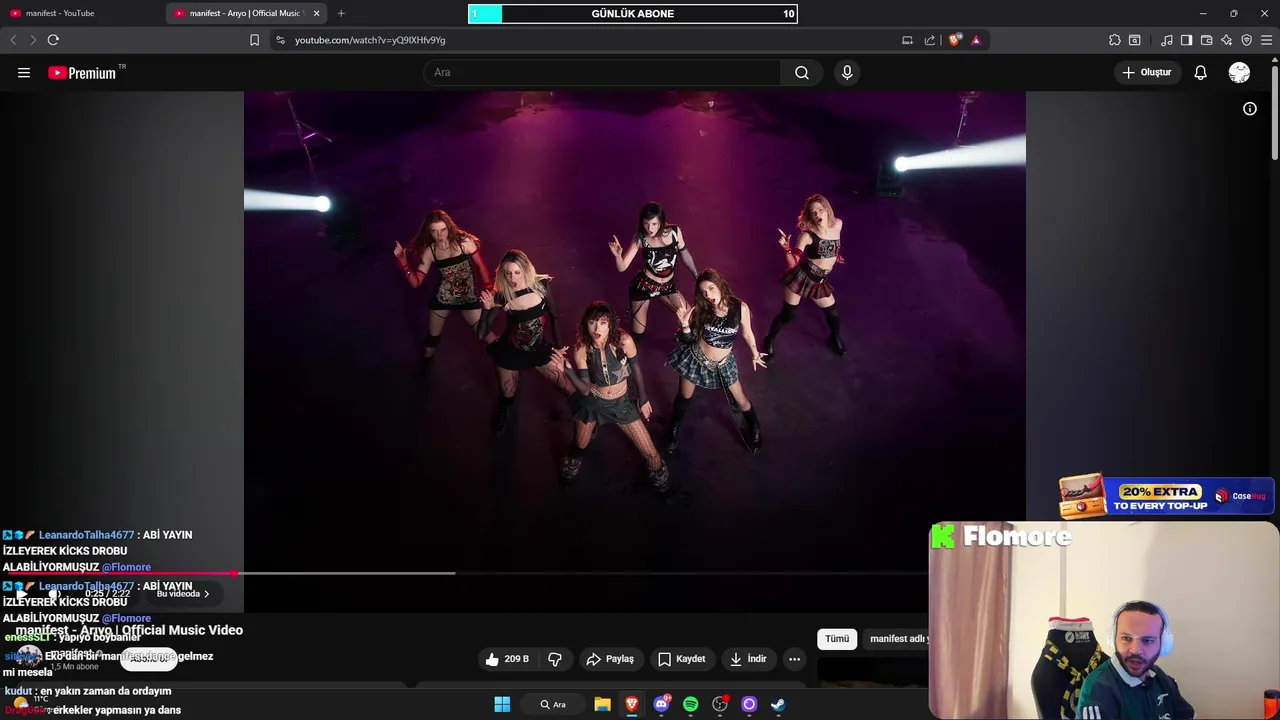The image size is (1280, 720).
Task: Click the YouTube search input field
Action: [x=602, y=72]
